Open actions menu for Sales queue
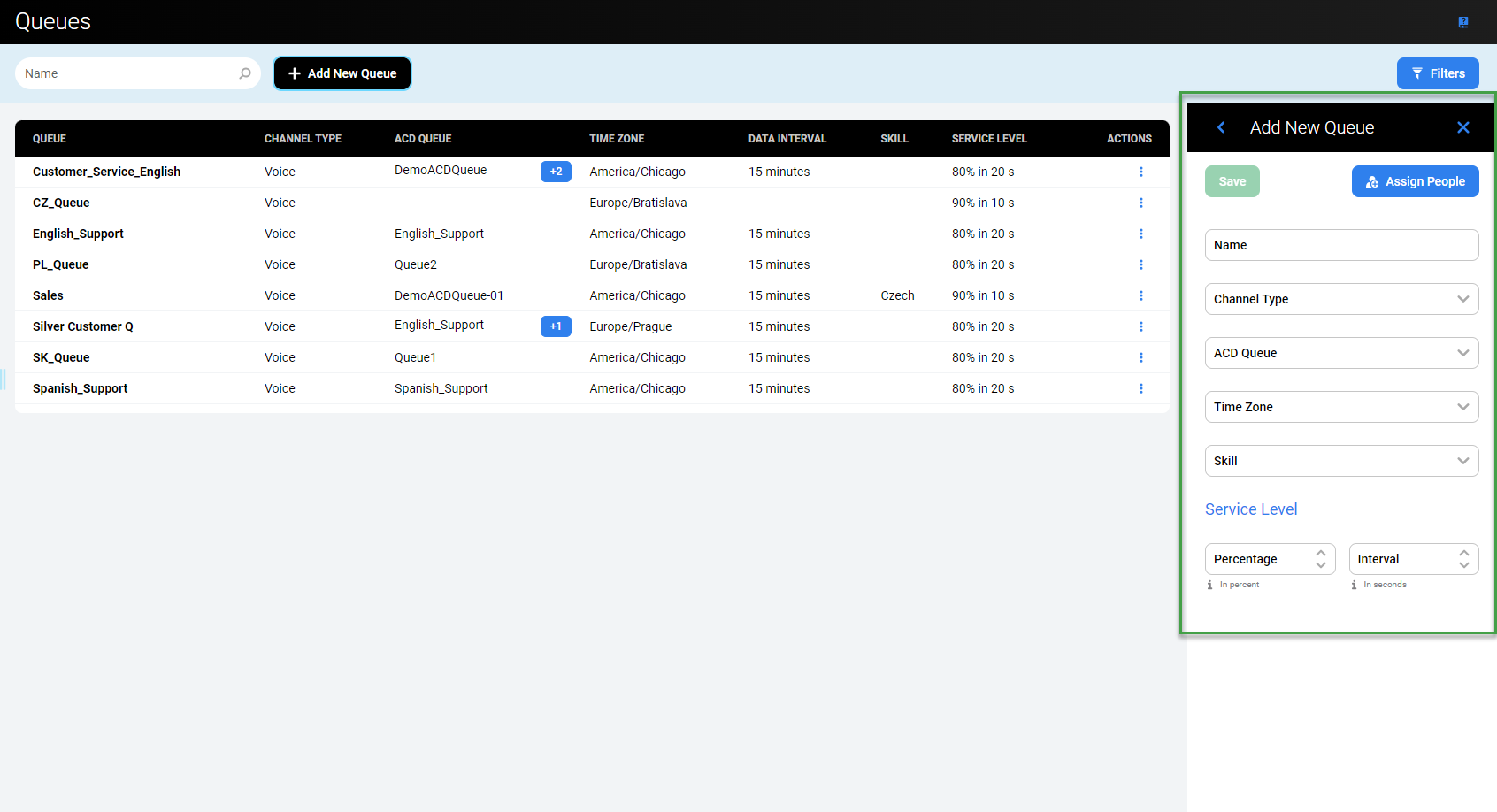This screenshot has height=812, width=1497. coord(1140,295)
